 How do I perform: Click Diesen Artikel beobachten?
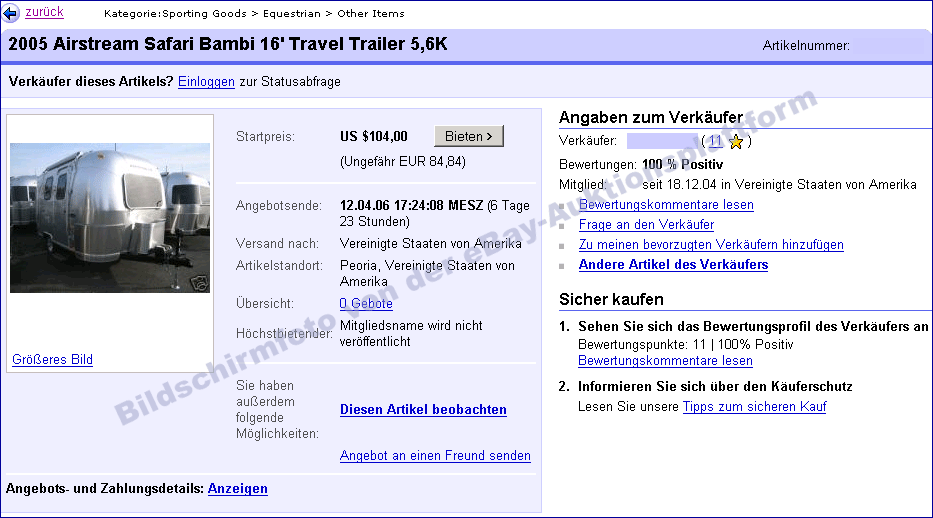point(423,409)
